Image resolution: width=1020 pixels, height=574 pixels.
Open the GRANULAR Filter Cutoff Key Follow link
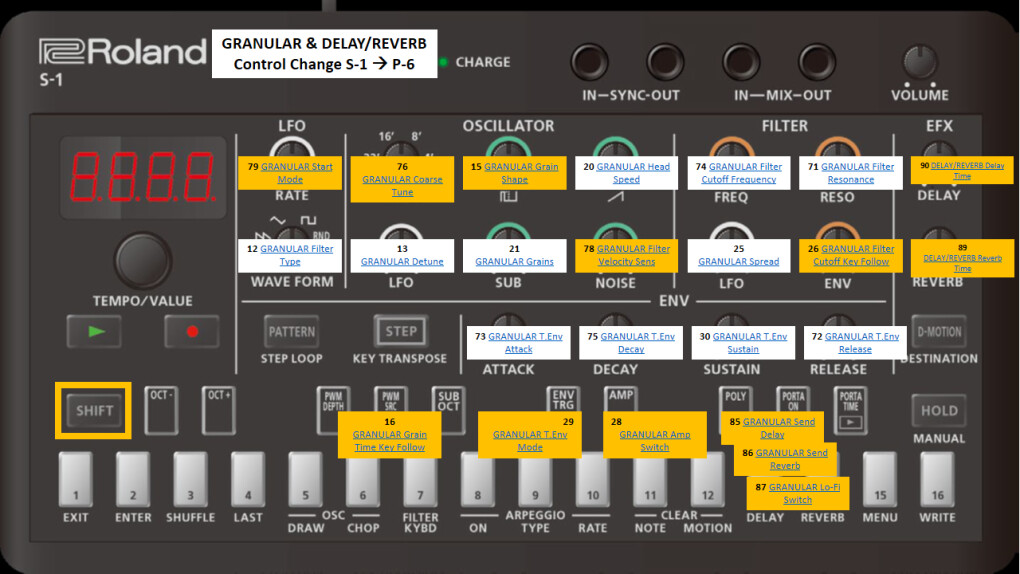tap(857, 255)
